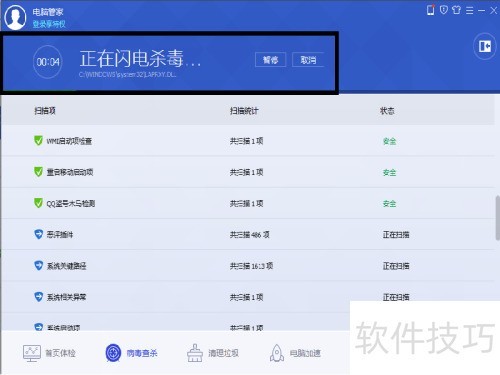The height and width of the screenshot is (375, 500).
Task: Open the shield icon in title bar
Action: point(443,10)
